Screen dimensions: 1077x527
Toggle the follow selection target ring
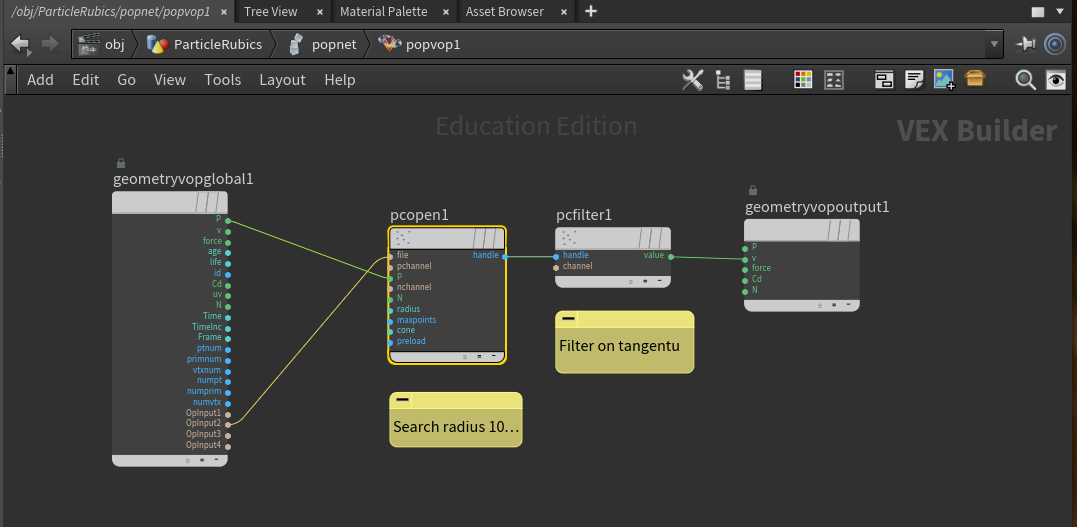click(1055, 45)
